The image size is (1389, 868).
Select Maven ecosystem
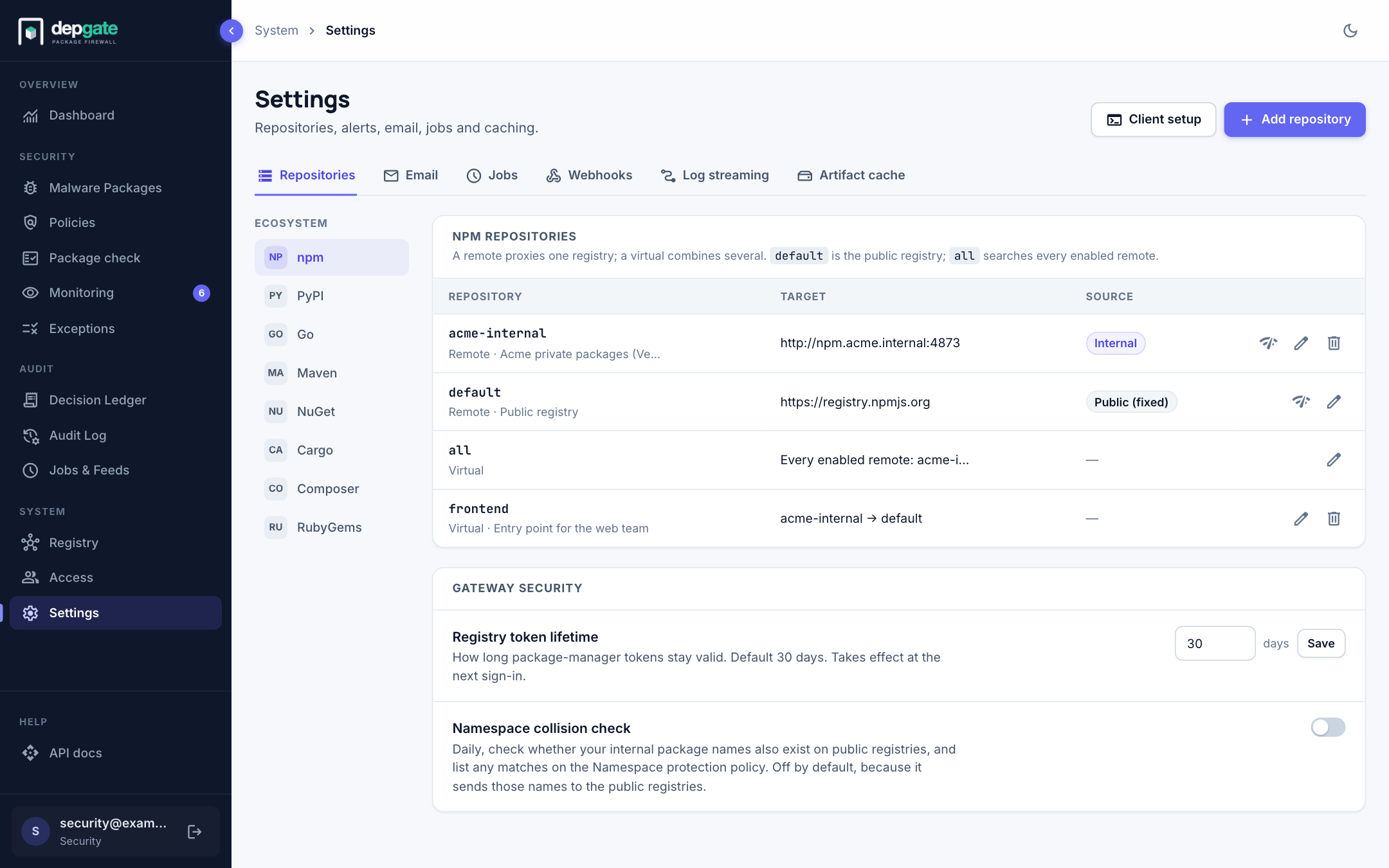[332, 373]
